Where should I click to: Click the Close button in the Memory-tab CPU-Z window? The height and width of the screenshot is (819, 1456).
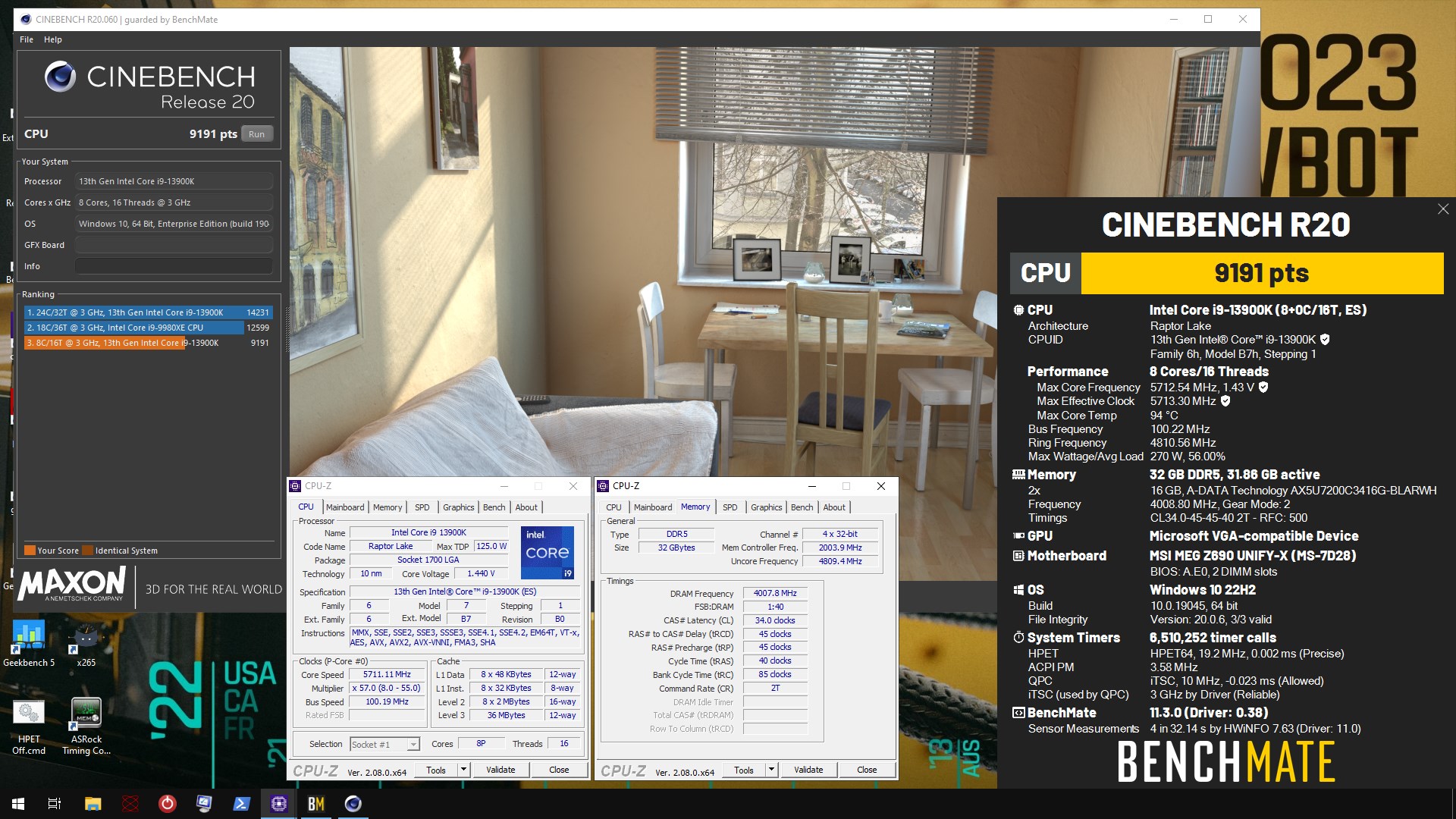coord(867,770)
